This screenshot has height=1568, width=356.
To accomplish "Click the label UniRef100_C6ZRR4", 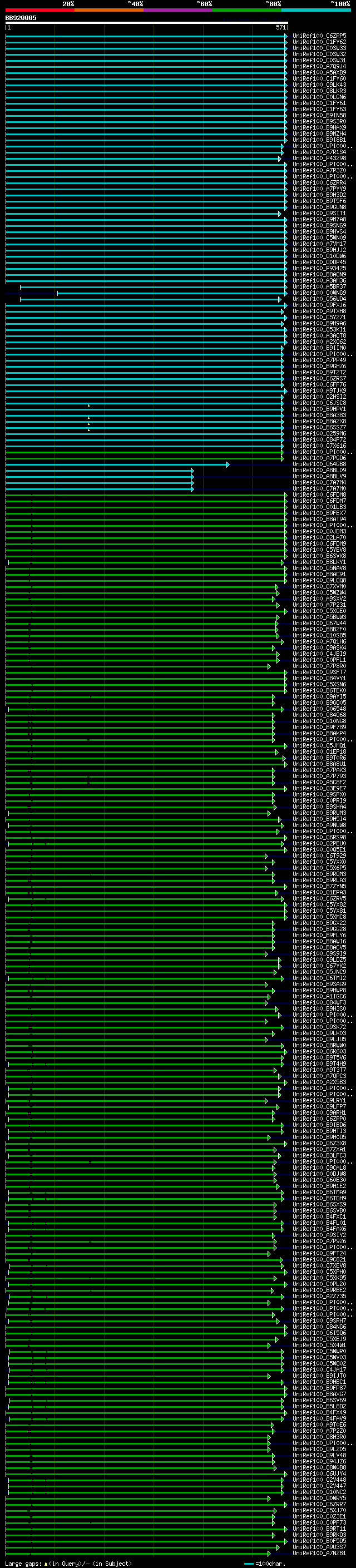I will [x=319, y=182].
